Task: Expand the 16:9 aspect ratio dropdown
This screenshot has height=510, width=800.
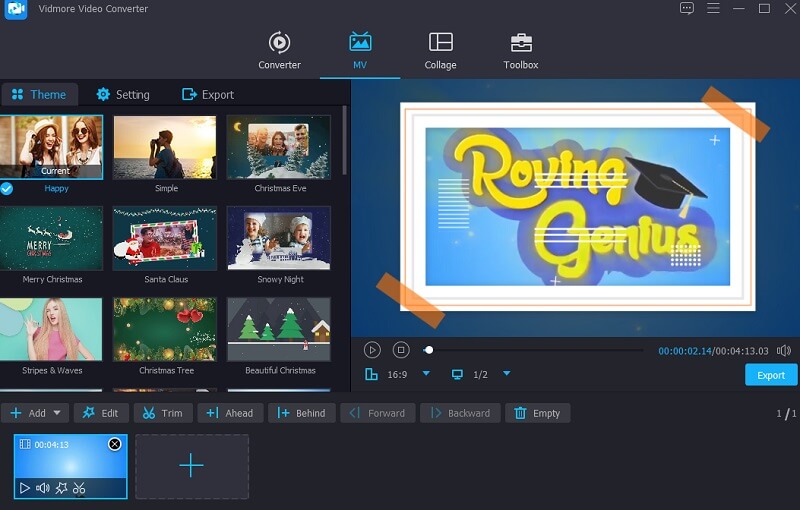Action: 426,374
